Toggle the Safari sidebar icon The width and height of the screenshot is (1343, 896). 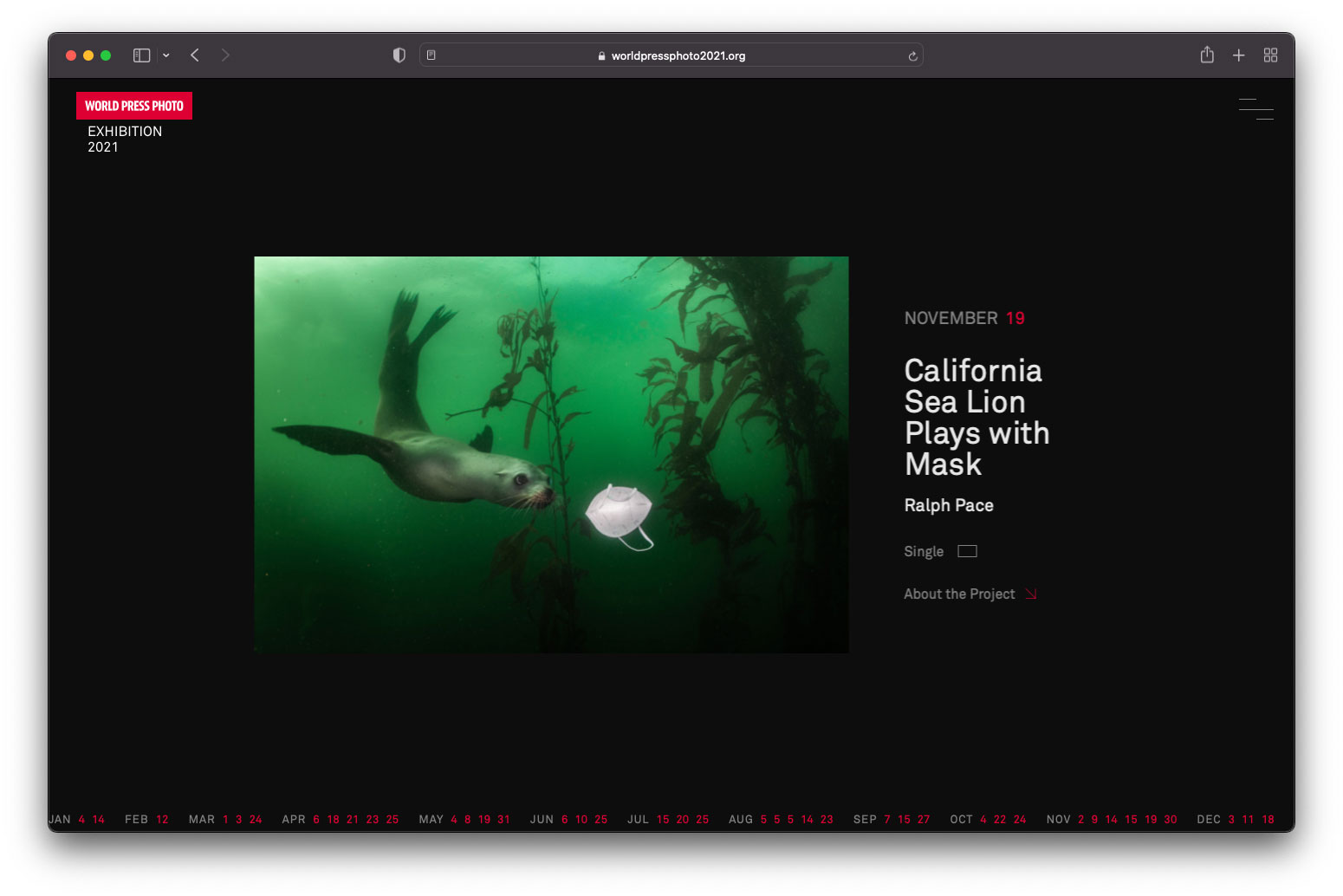tap(142, 55)
